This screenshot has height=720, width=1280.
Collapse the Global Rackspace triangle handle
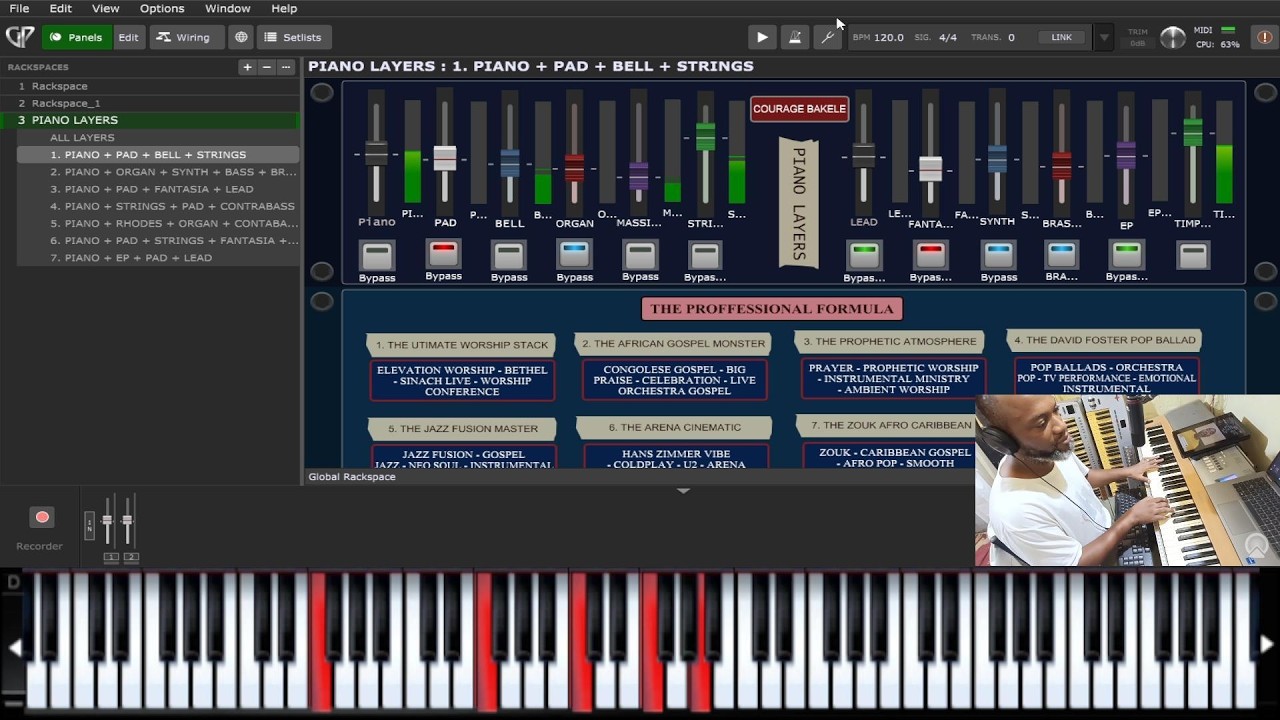click(x=684, y=491)
